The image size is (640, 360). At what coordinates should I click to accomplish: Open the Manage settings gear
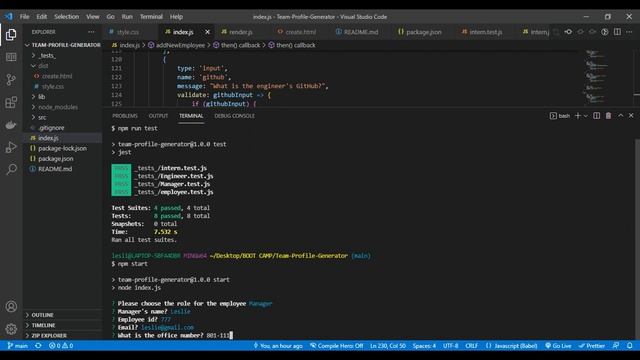pyautogui.click(x=11, y=329)
